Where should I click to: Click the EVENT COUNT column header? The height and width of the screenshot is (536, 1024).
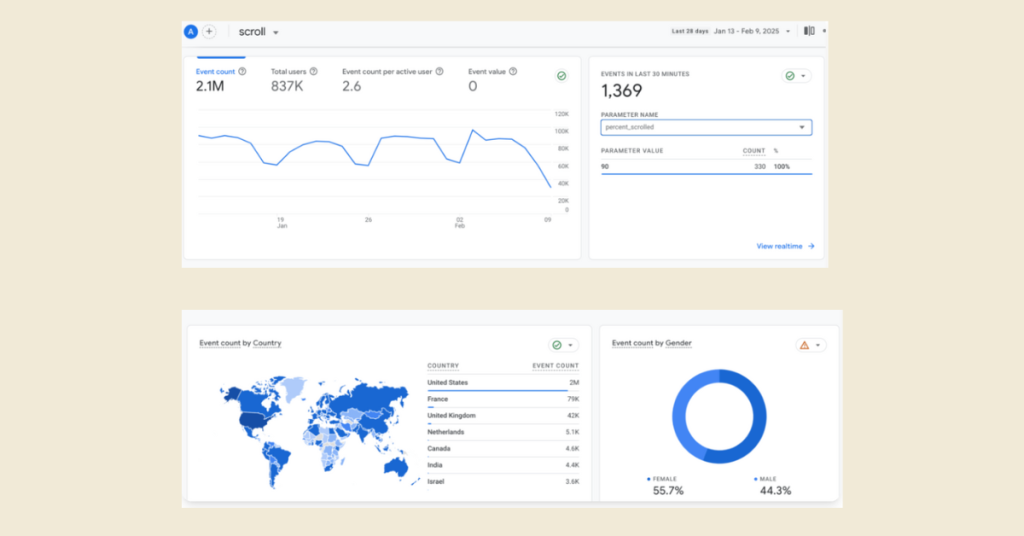click(x=555, y=366)
